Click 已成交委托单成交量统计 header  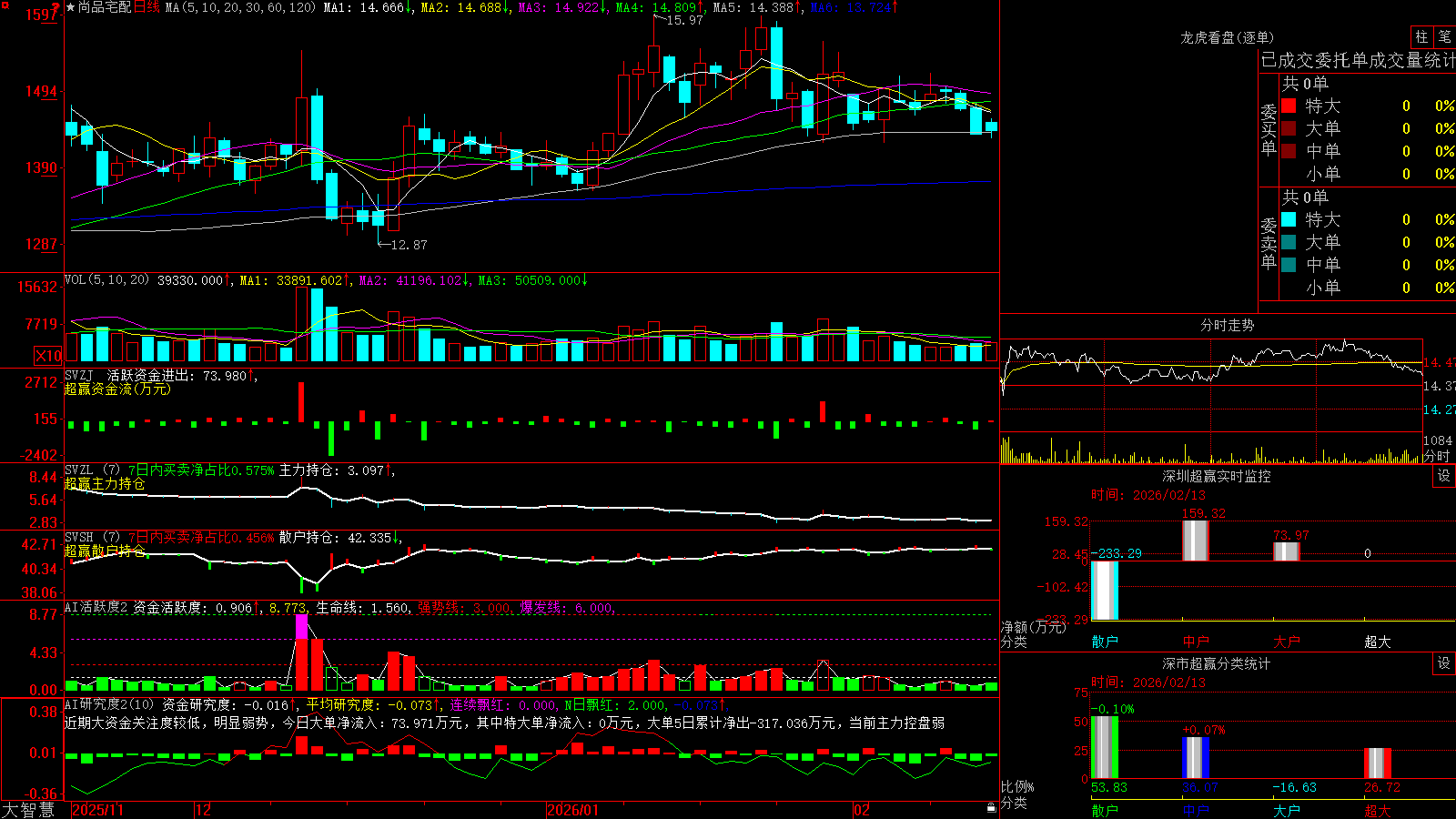pos(1358,60)
